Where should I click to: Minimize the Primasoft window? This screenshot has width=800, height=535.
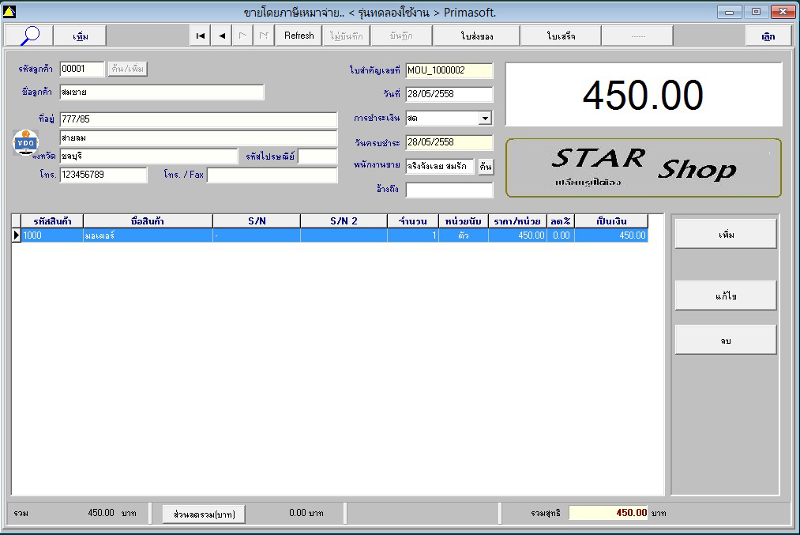pos(730,12)
